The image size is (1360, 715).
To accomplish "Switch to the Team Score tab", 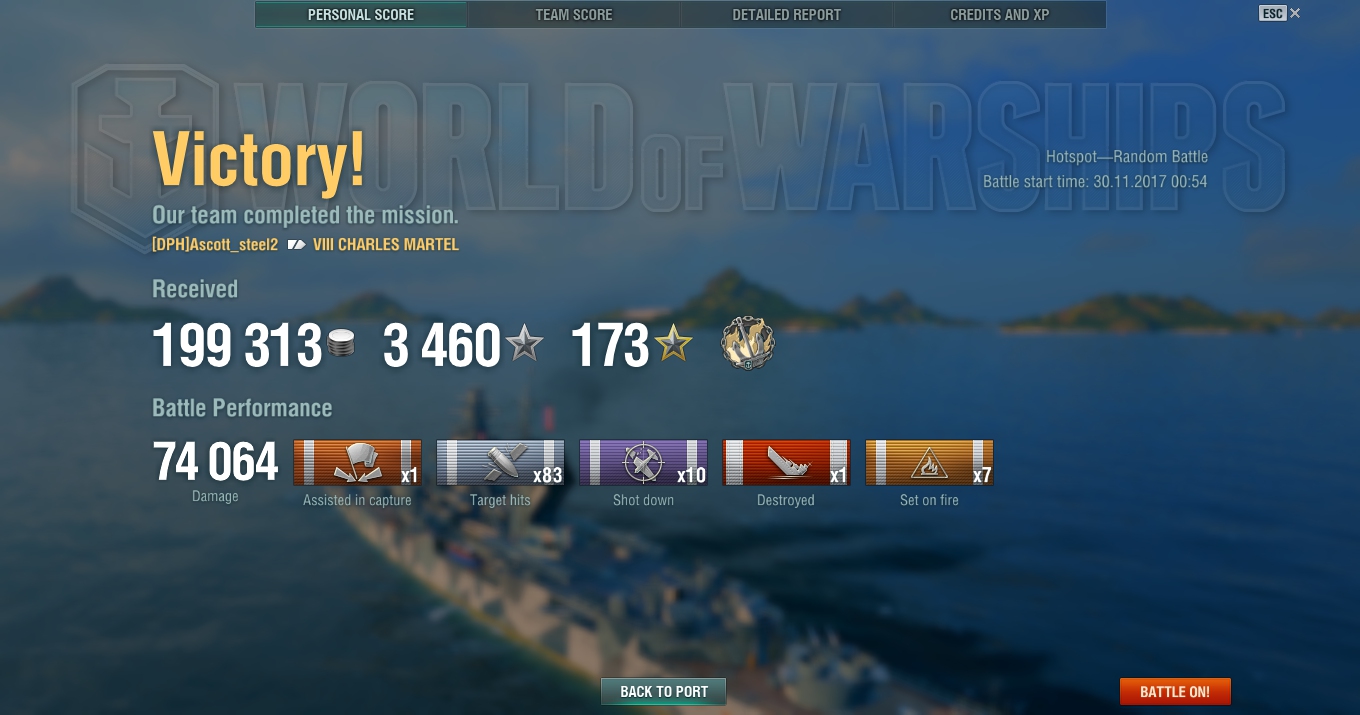I will 574,15.
